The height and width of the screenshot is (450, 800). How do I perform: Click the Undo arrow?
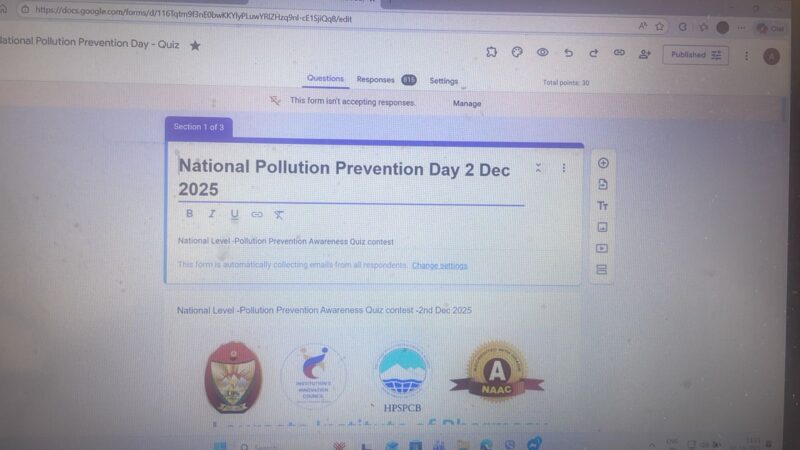568,53
